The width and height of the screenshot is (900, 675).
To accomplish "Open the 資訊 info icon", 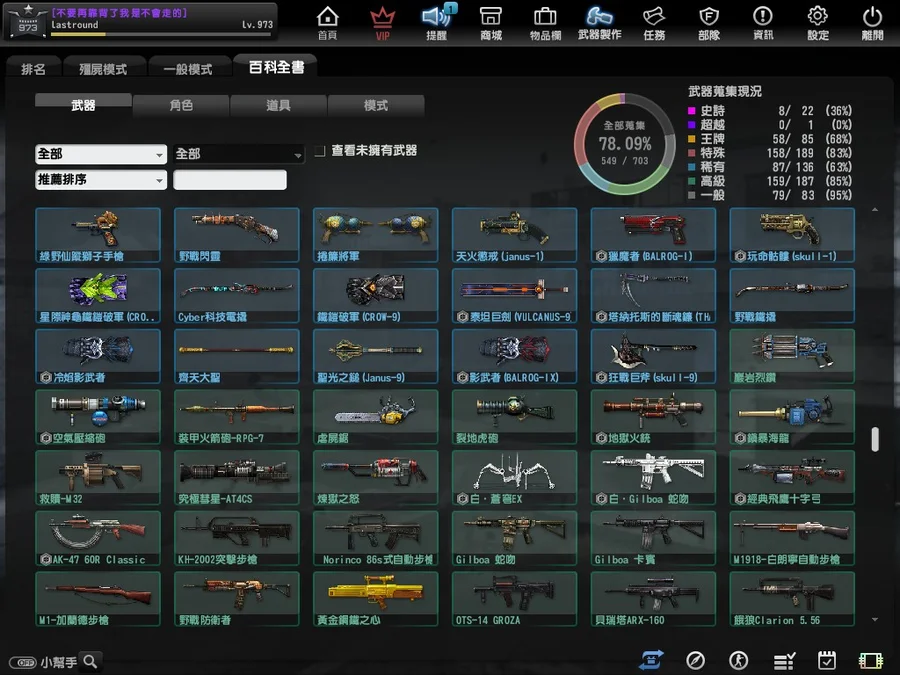I will coord(763,22).
